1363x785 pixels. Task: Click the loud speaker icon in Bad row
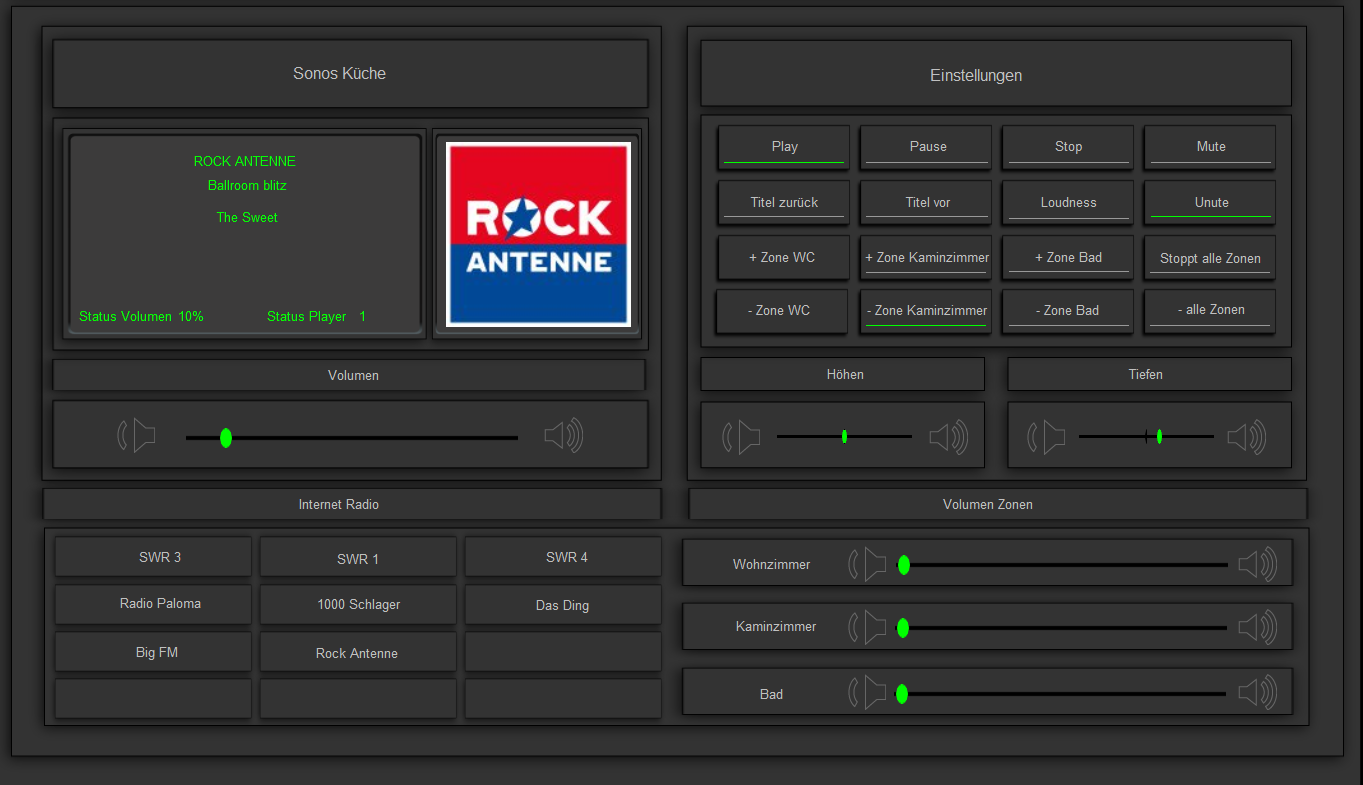(1257, 693)
